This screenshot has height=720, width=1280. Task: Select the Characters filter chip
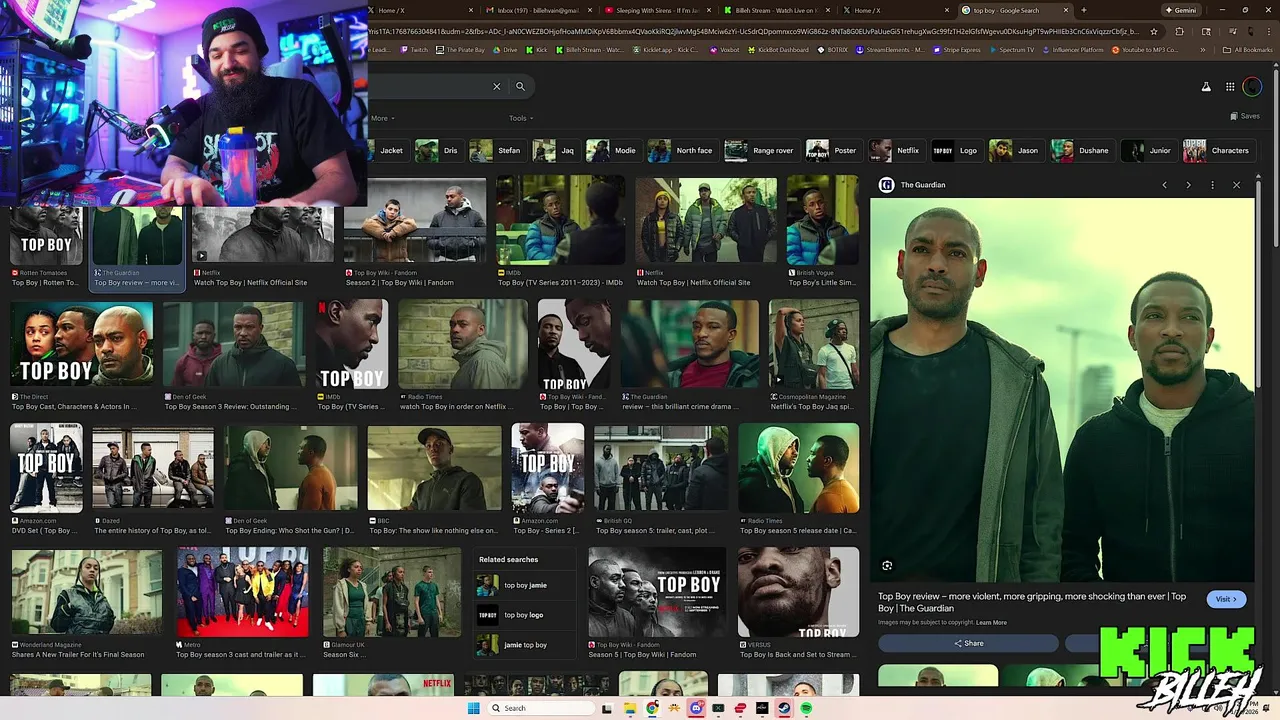coord(1217,151)
